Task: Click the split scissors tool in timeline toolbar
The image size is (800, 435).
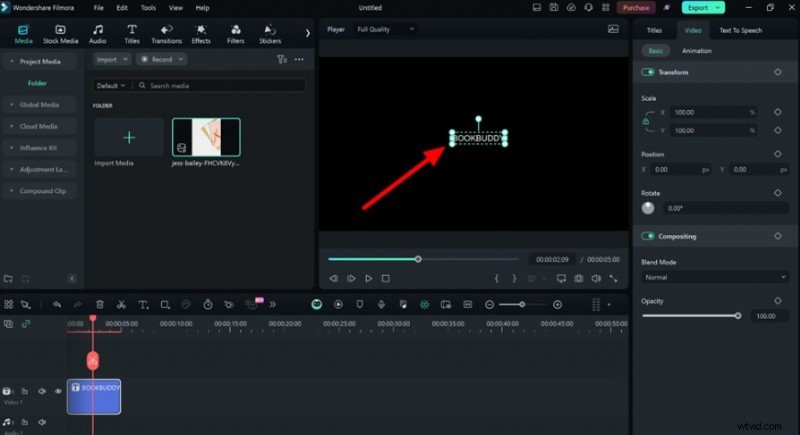Action: pos(120,304)
